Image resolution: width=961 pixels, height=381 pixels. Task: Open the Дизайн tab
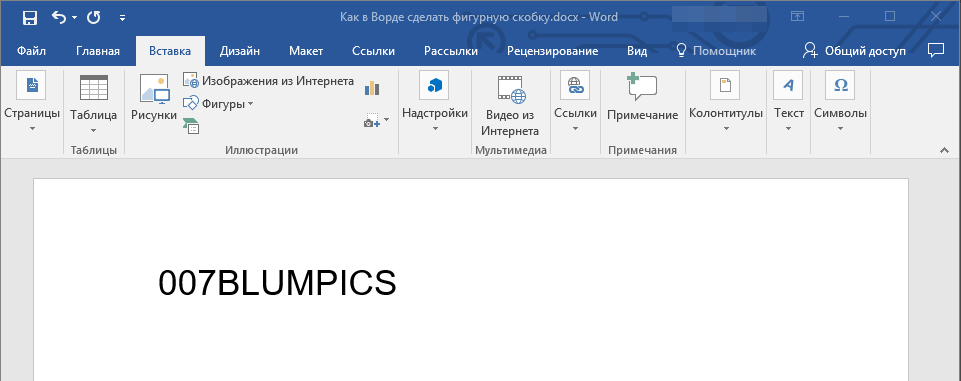click(x=240, y=51)
